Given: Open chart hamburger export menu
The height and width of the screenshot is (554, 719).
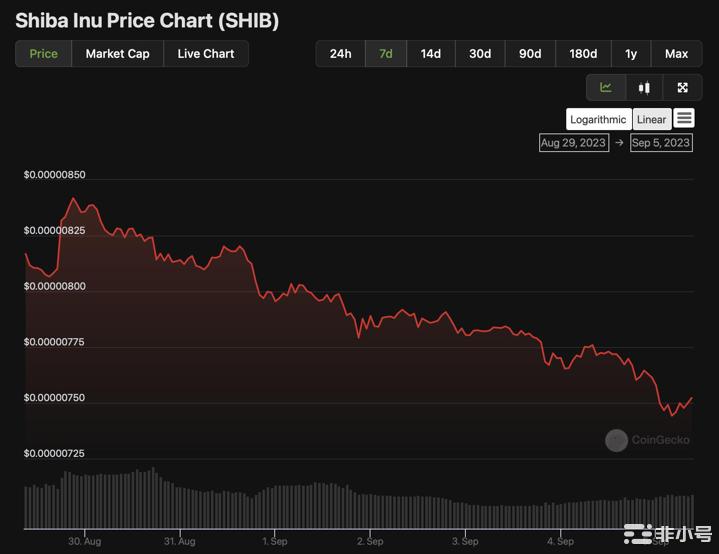Looking at the screenshot, I should [x=684, y=118].
